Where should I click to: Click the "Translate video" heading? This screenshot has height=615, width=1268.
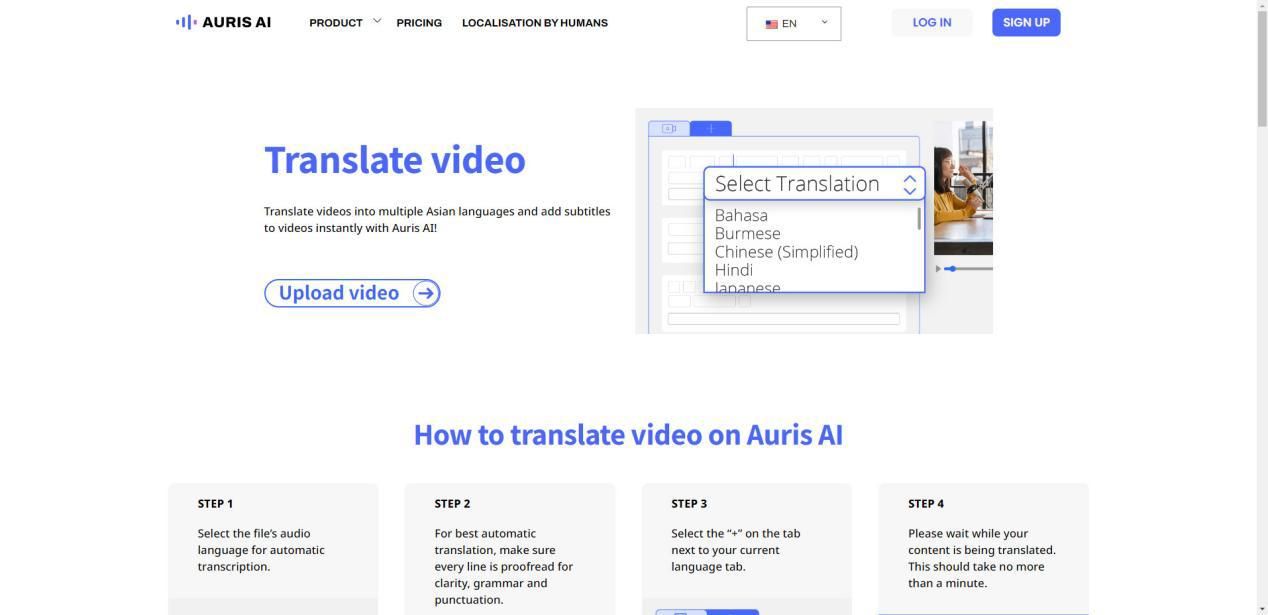click(395, 160)
